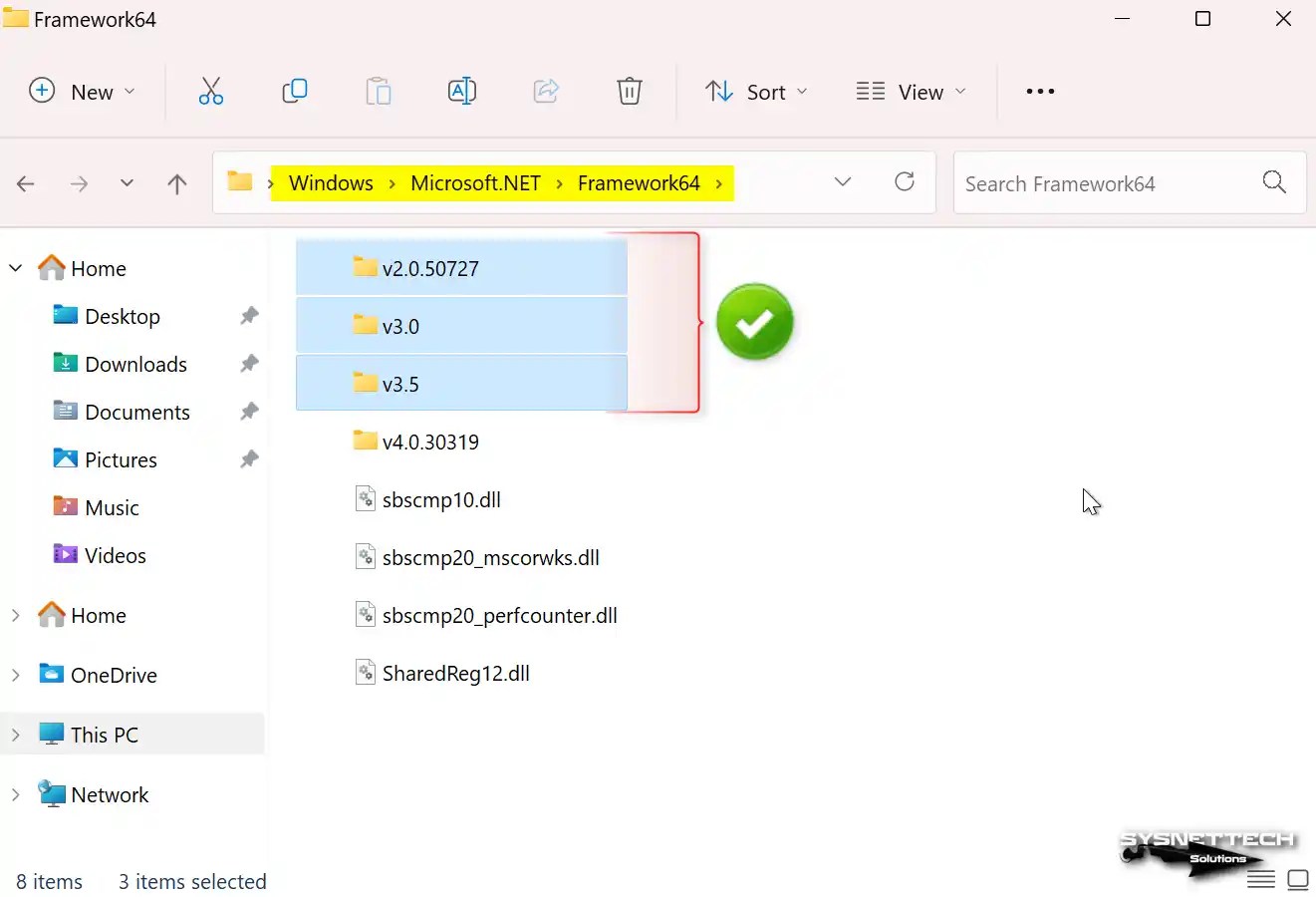Open the New dropdown menu

point(82,92)
